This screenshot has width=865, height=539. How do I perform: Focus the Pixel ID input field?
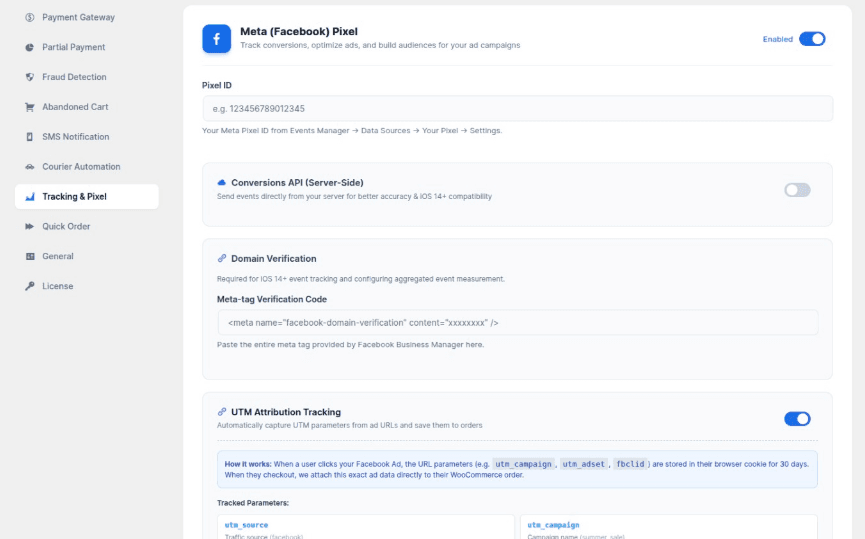[517, 109]
